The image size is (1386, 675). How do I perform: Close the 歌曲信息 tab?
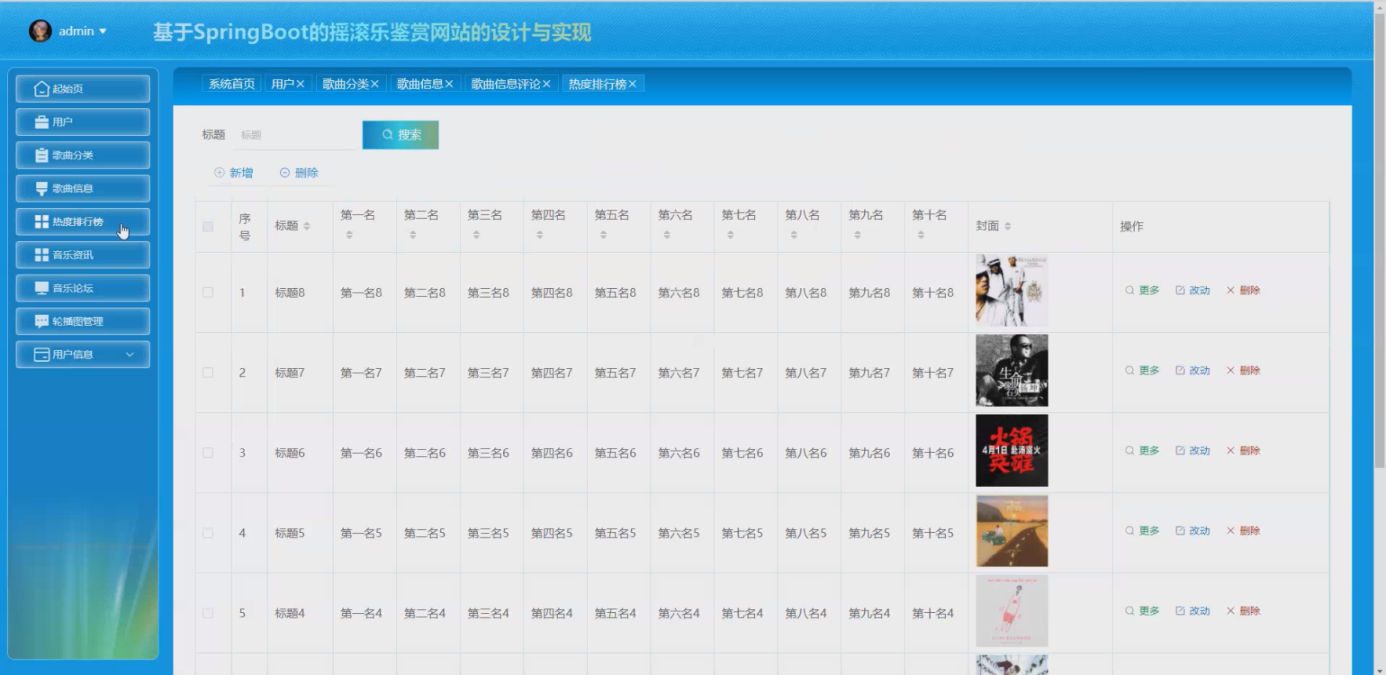449,84
